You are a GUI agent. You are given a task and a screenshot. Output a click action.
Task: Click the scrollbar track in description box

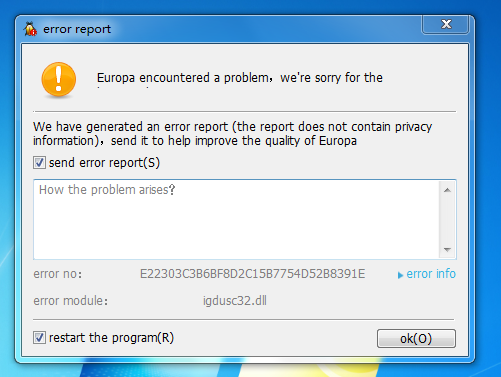coord(447,220)
